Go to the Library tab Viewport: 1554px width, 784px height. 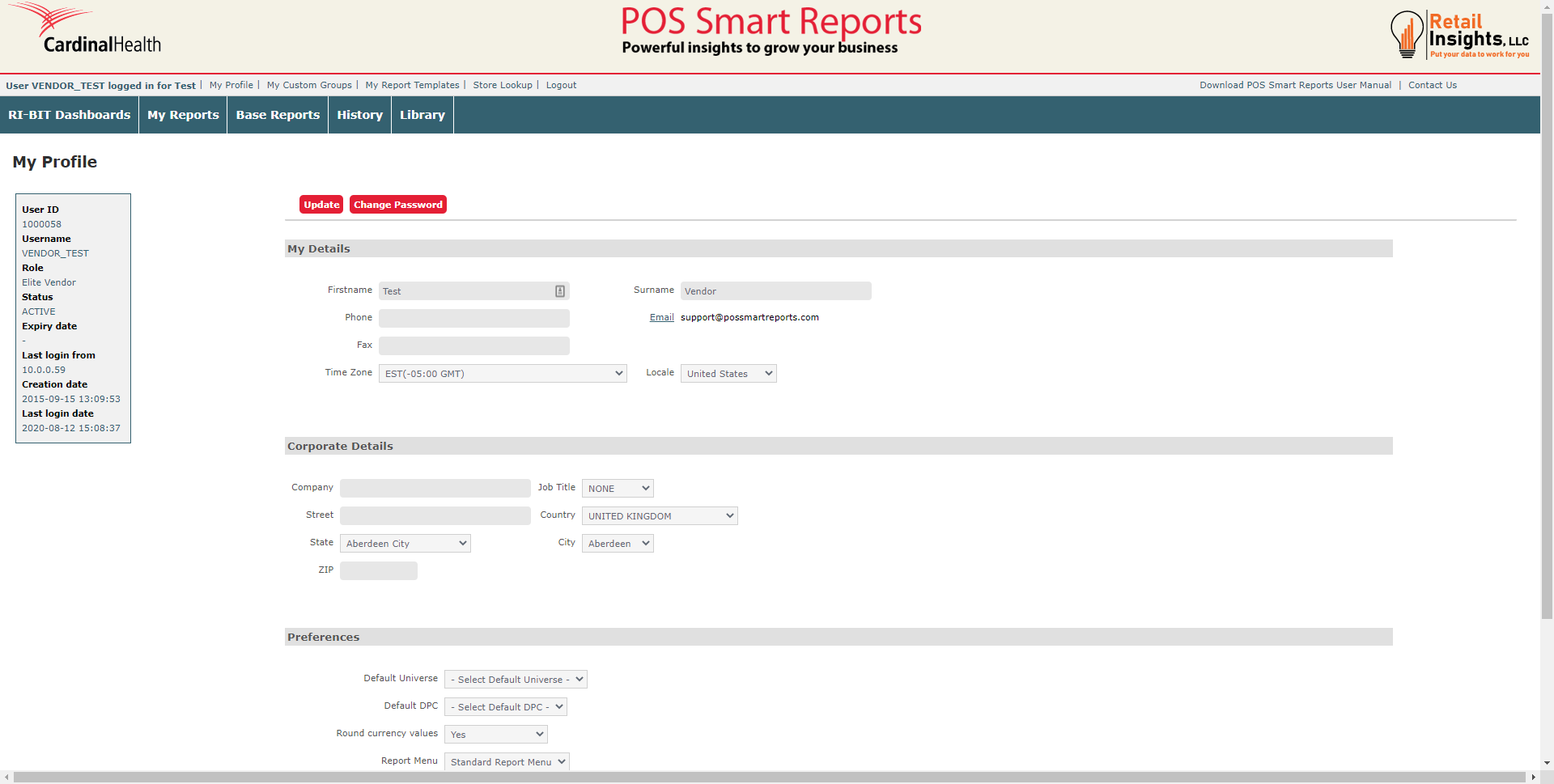(x=422, y=115)
